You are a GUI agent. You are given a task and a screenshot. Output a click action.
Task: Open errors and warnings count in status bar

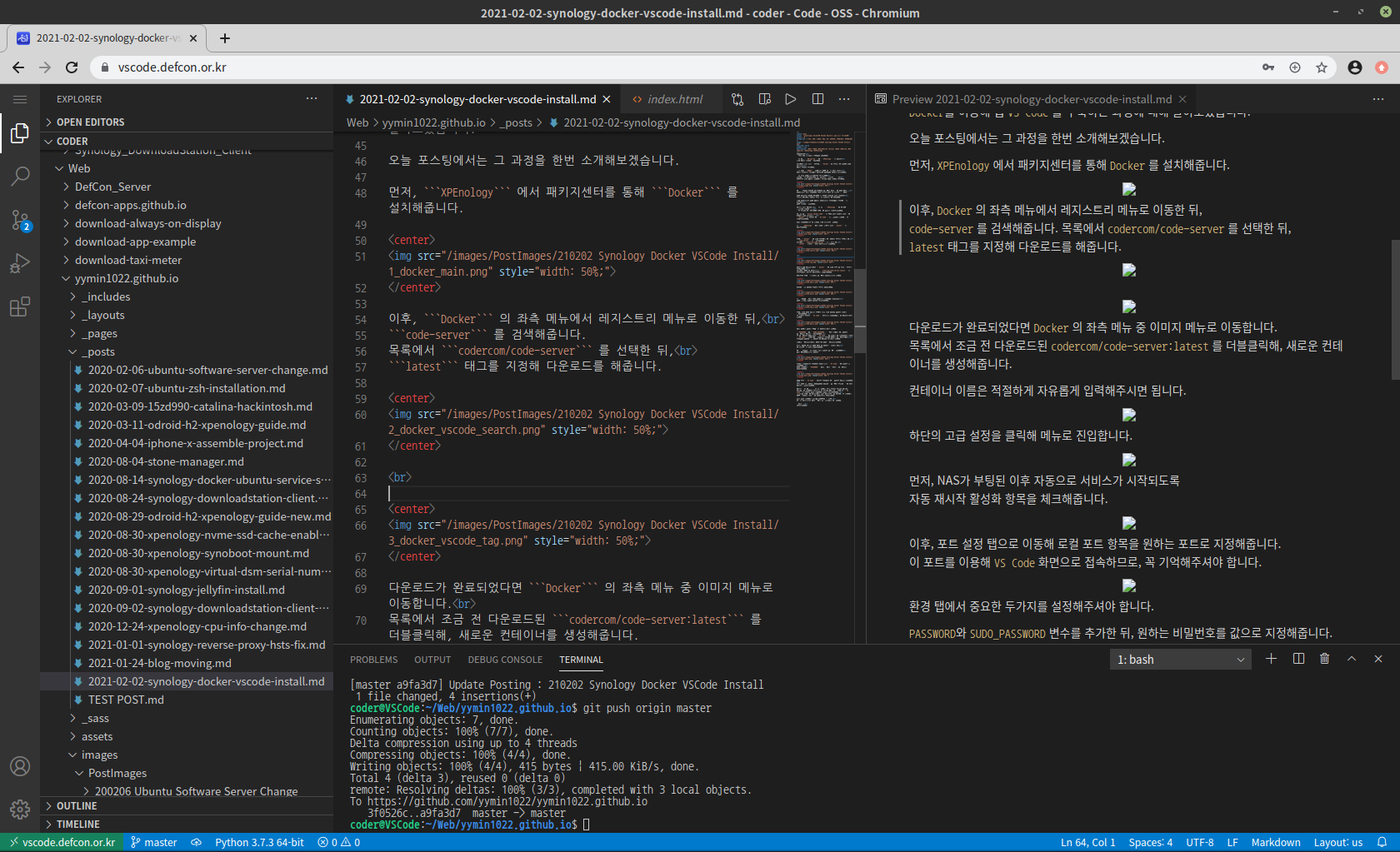tap(338, 842)
